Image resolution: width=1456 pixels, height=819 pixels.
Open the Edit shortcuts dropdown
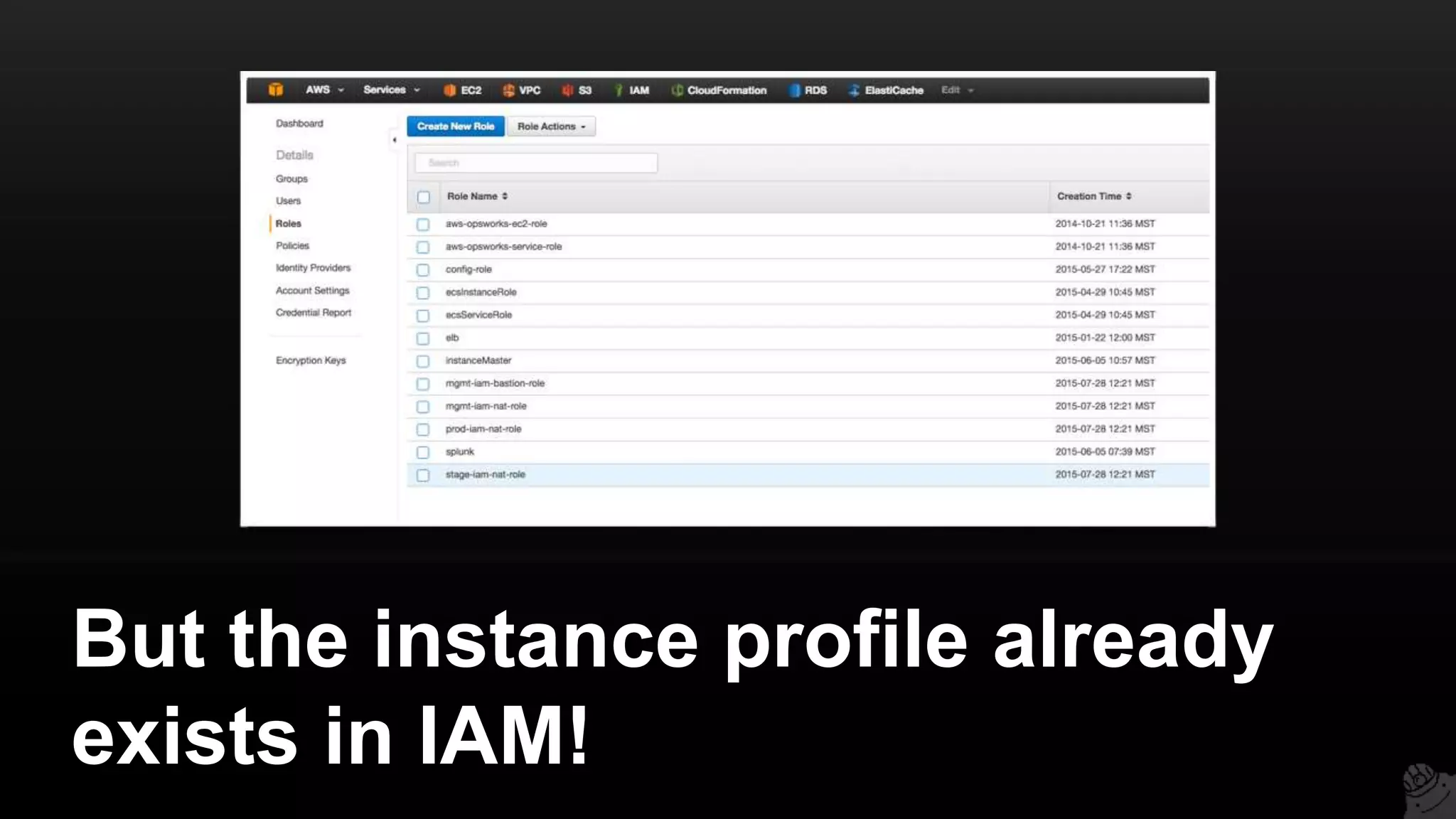click(x=957, y=90)
